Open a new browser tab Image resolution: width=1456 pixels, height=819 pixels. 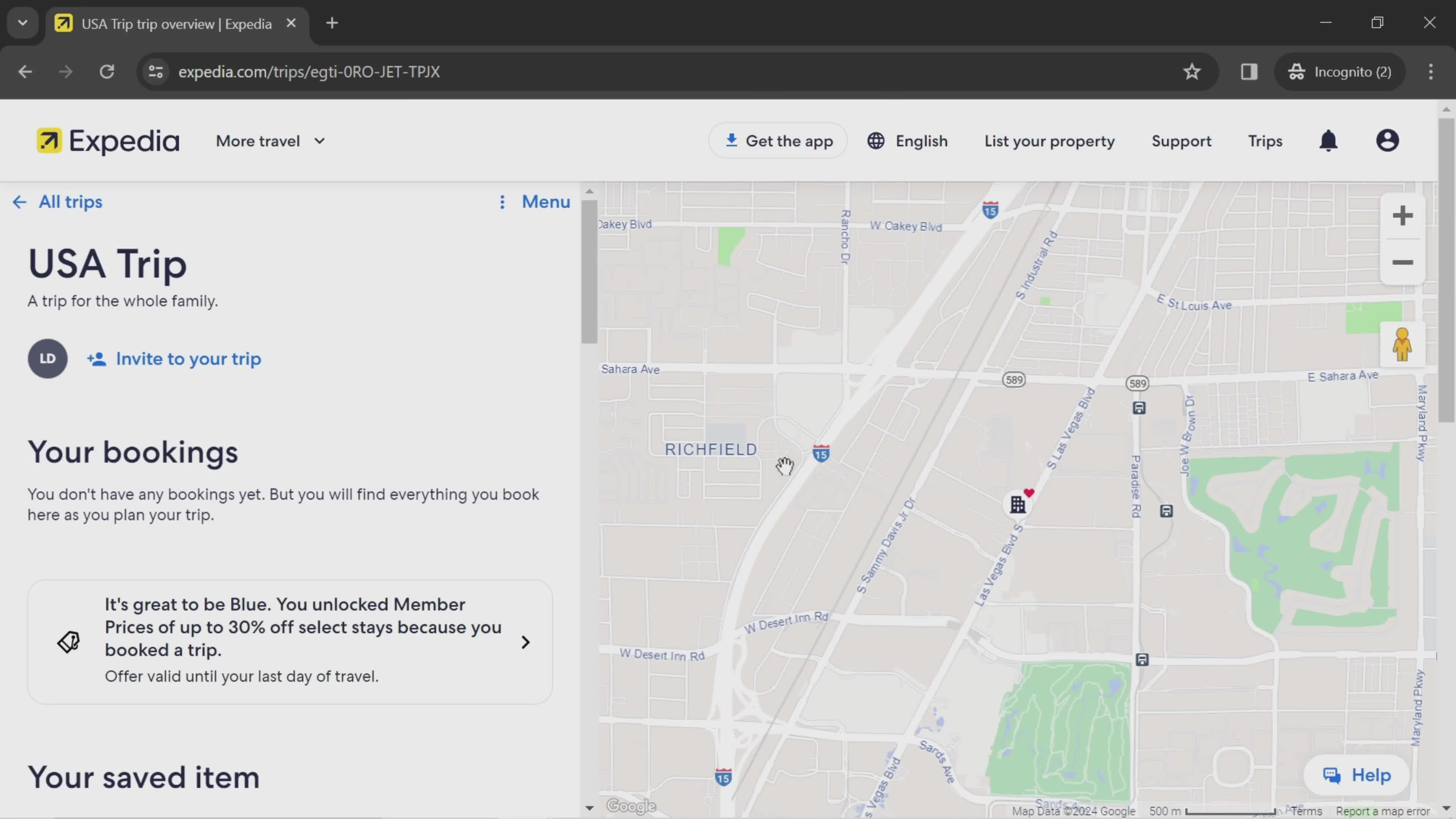click(333, 23)
